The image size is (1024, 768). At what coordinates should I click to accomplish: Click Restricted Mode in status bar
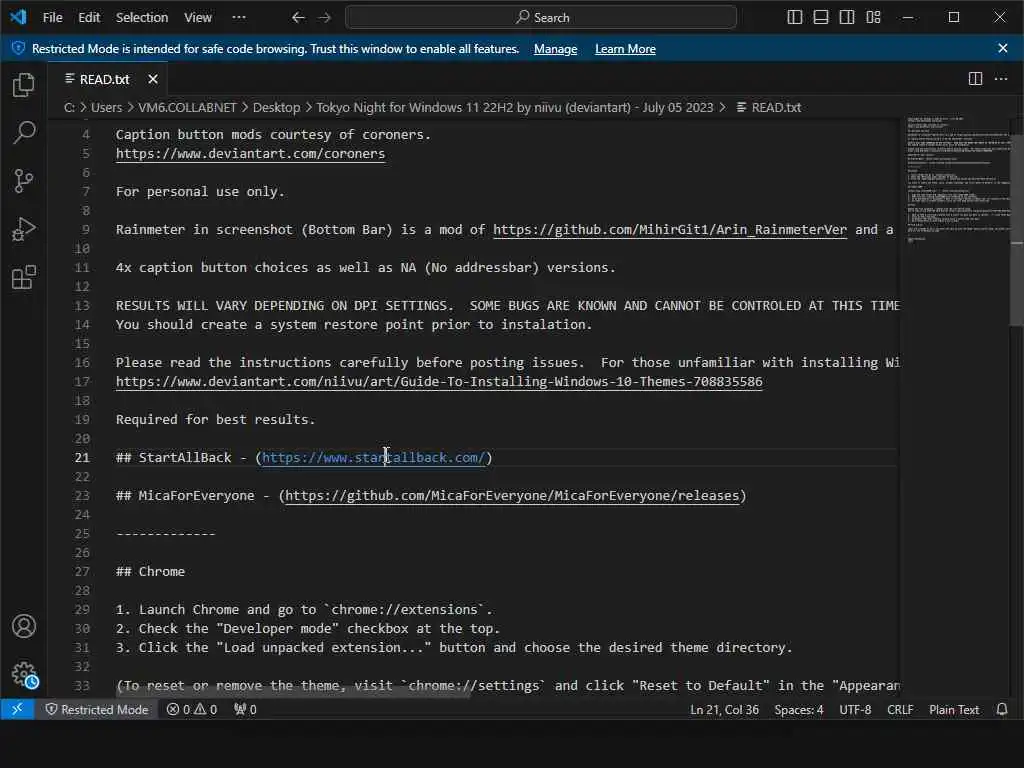point(97,709)
